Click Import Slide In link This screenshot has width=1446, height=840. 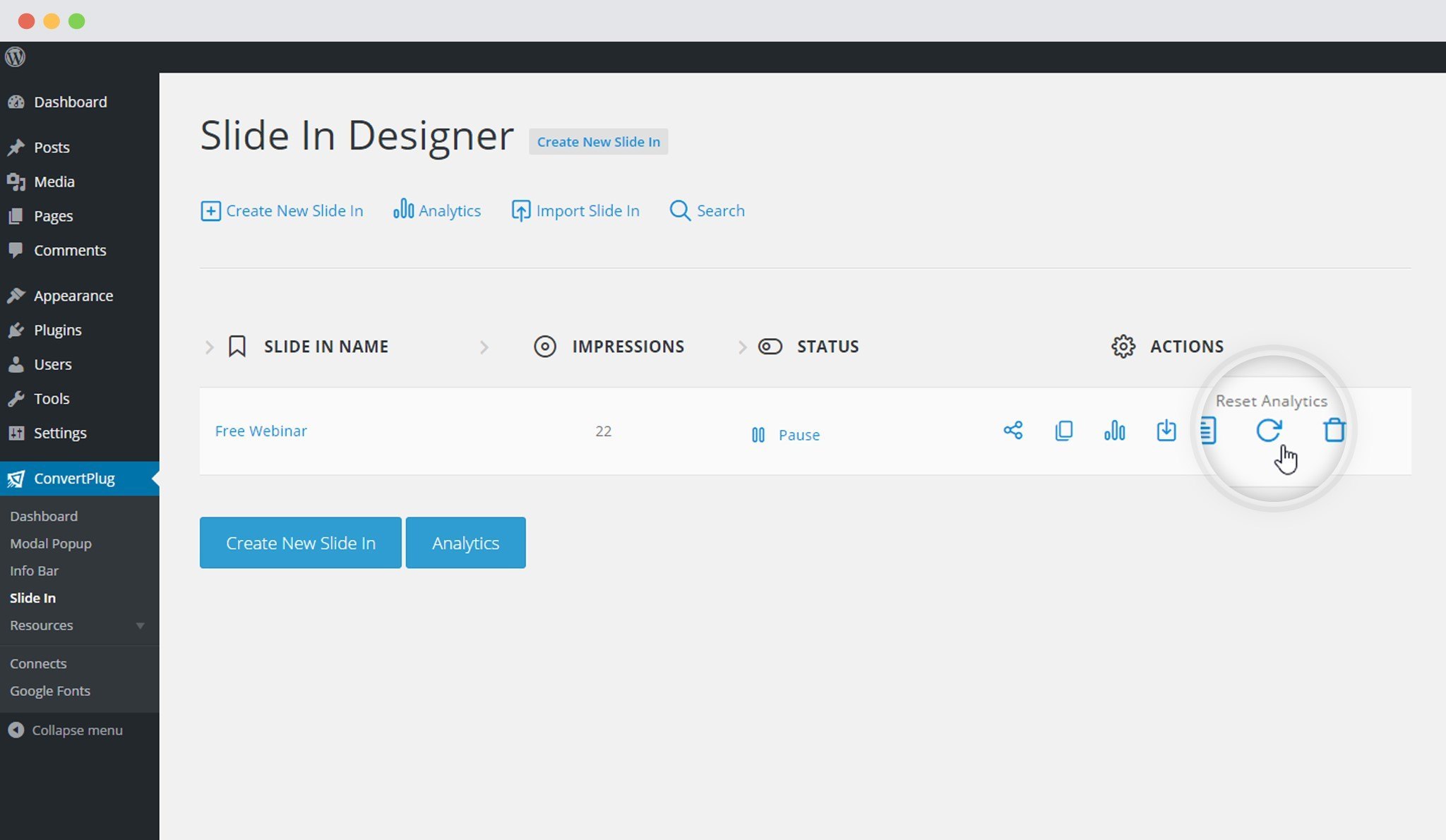click(575, 210)
